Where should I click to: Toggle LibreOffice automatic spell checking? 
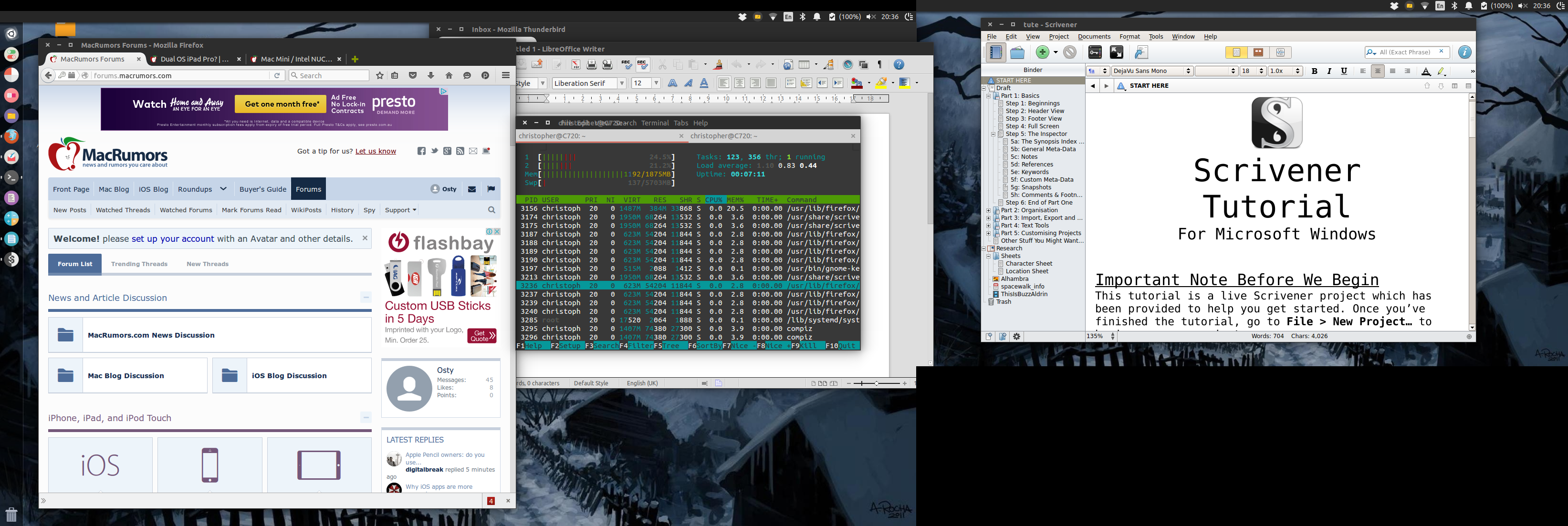(x=642, y=64)
